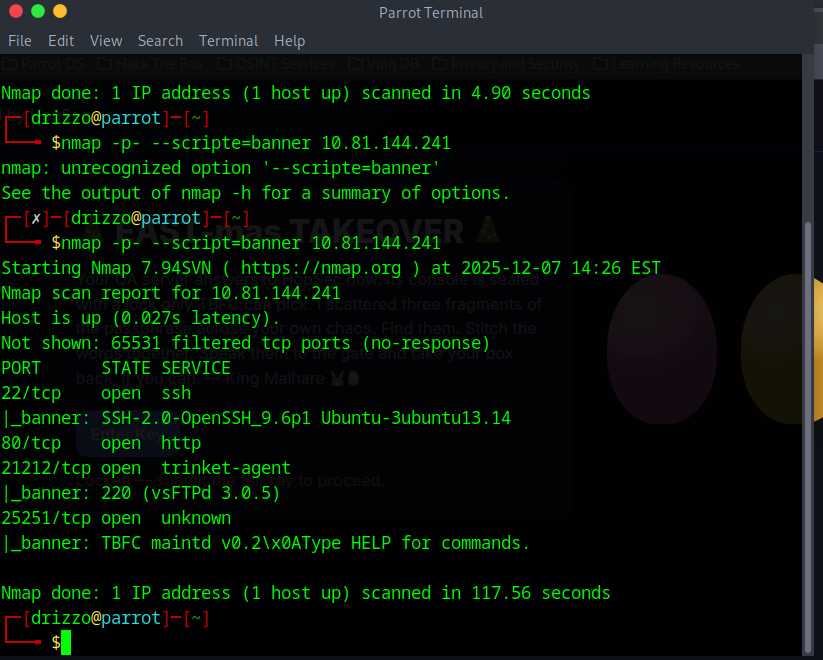The width and height of the screenshot is (823, 660).
Task: Click the 'See the output of nmap -h' line
Action: [x=256, y=193]
